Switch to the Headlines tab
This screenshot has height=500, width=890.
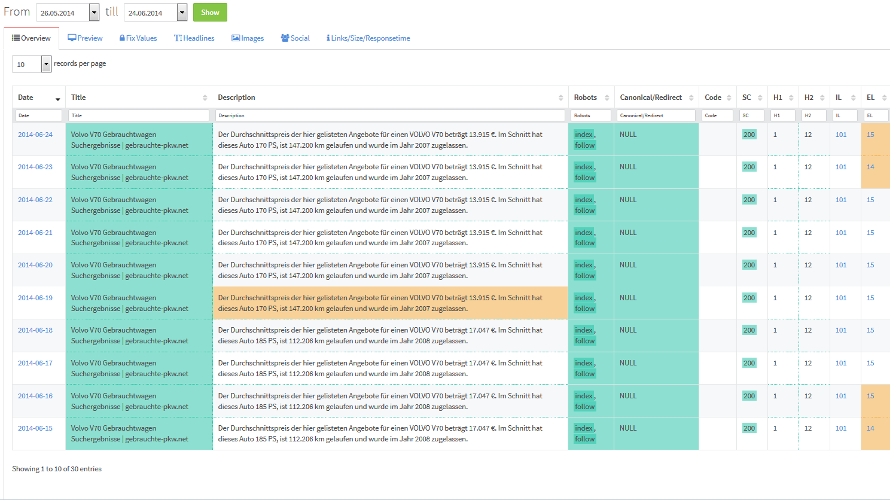coord(194,38)
